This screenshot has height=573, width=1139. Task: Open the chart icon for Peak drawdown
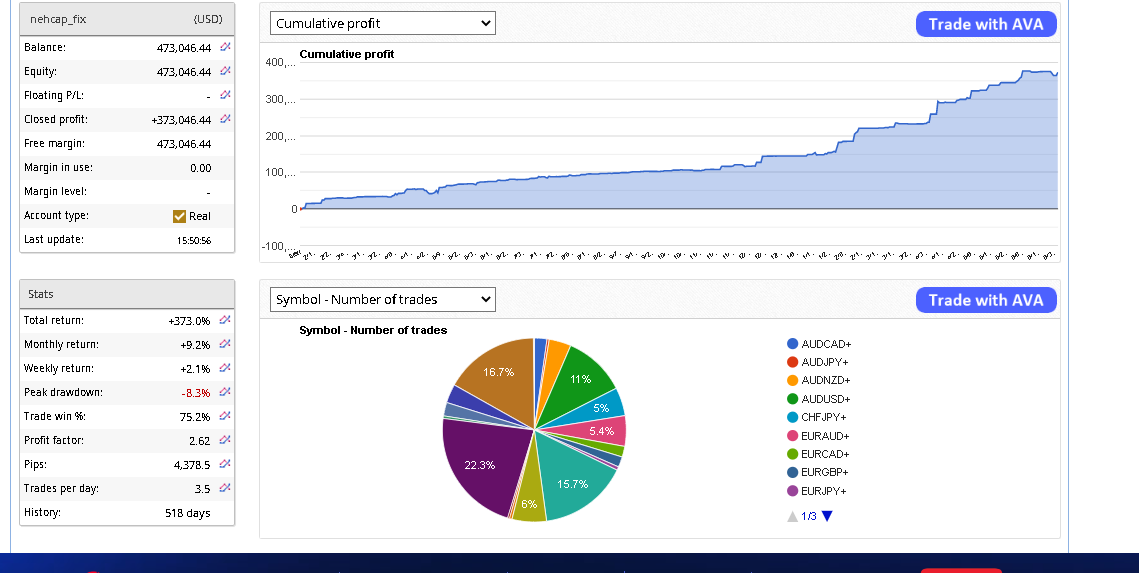[225, 392]
